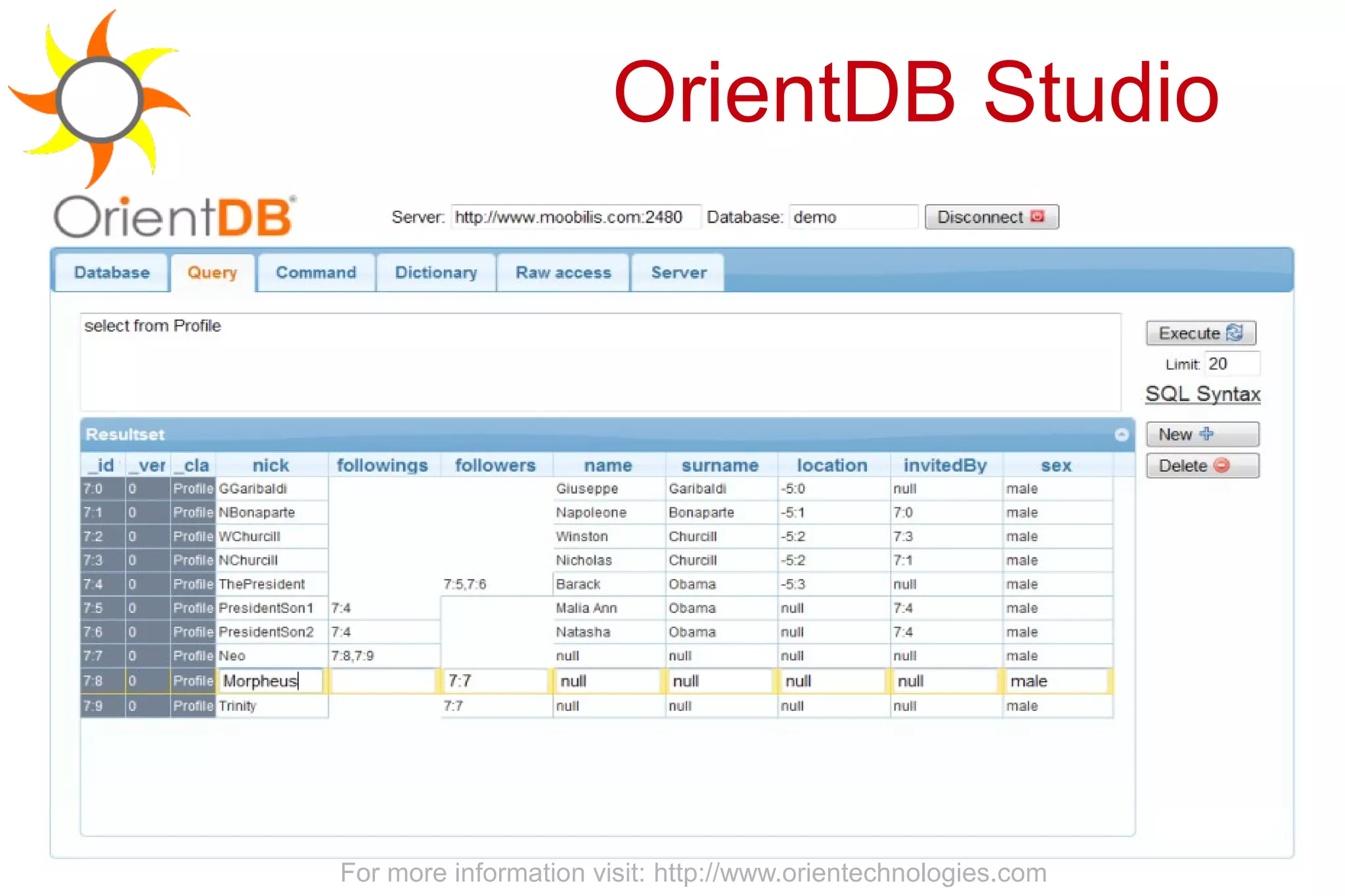This screenshot has height=896, width=1345.
Task: Select the PresidentSon1 nick cell
Action: click(x=271, y=608)
